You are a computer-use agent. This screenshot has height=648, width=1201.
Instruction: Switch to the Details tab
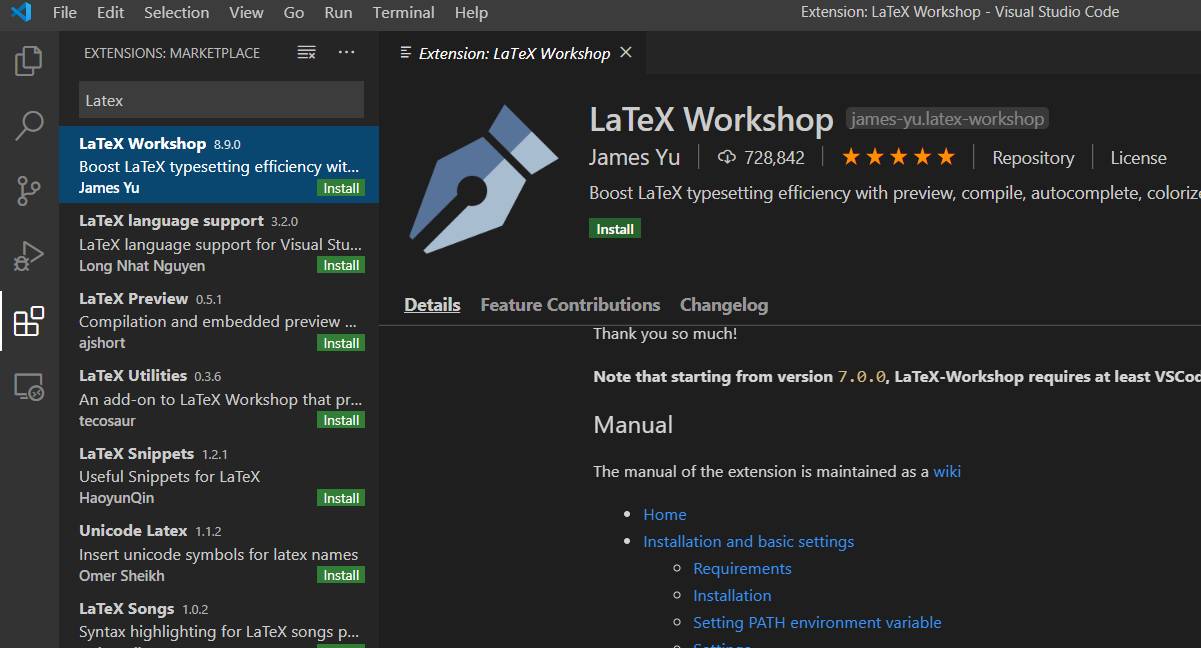432,305
